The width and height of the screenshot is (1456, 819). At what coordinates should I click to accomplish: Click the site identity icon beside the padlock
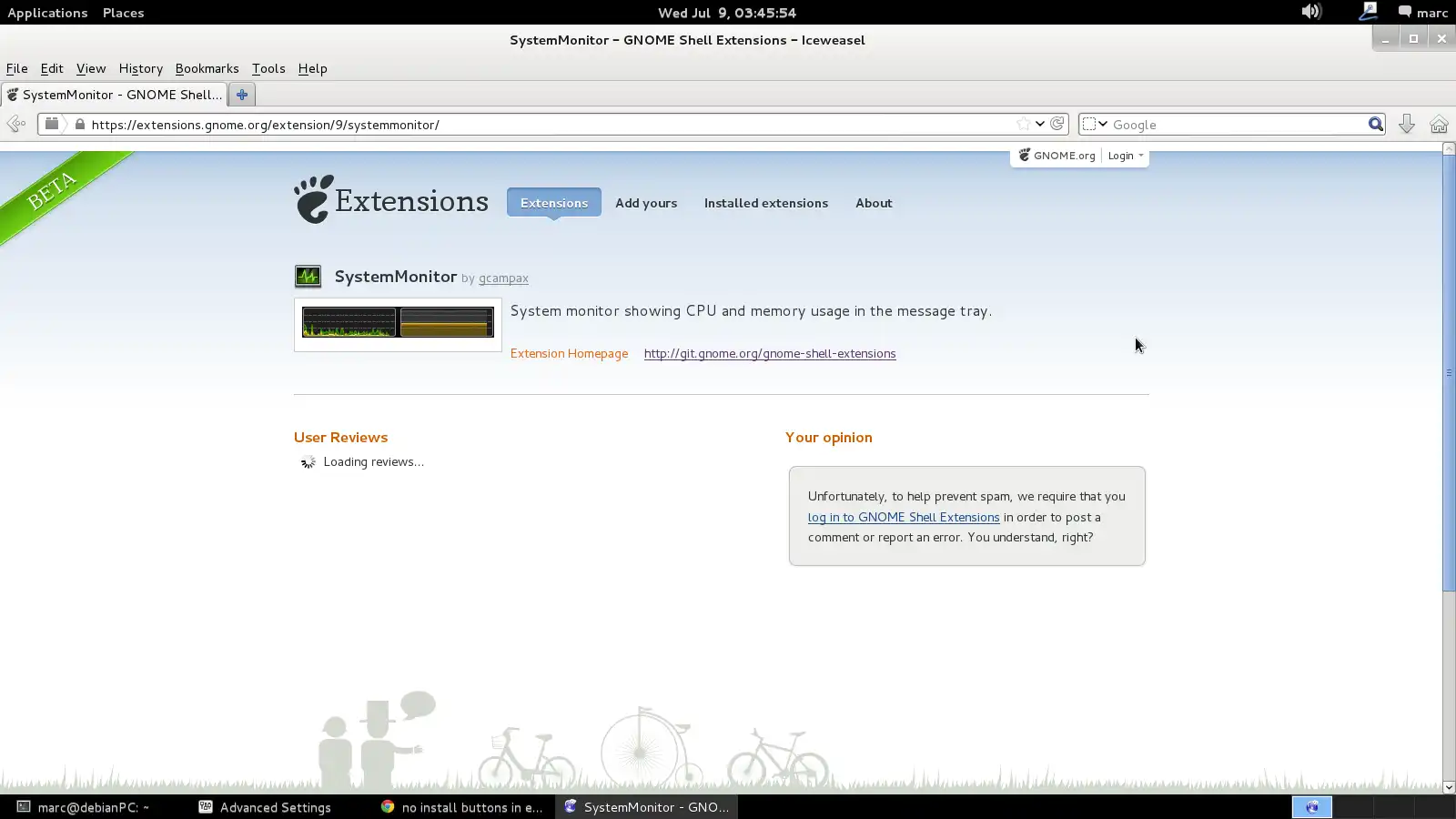pos(52,124)
